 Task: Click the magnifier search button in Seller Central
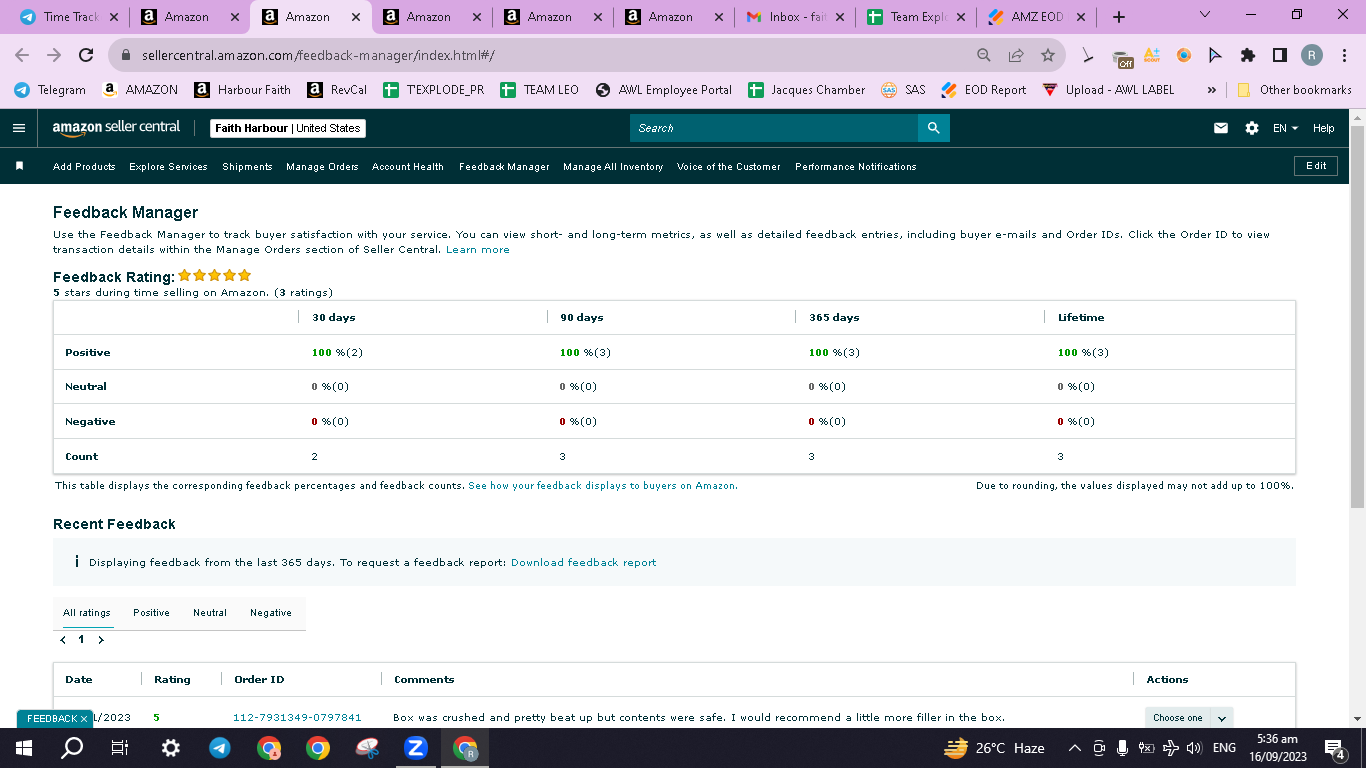coord(934,128)
